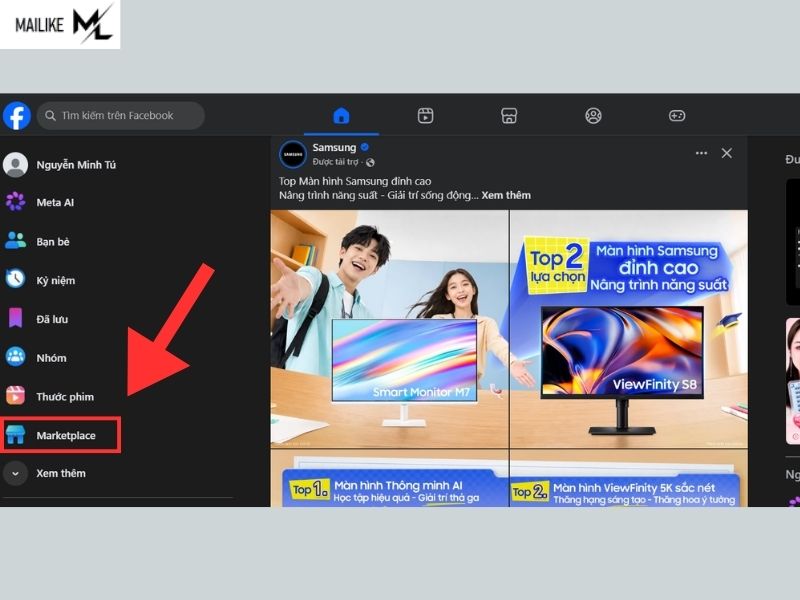Open the Marketplace shop icon in sidebar
Screen dimensions: 800x600
pyautogui.click(x=15, y=435)
